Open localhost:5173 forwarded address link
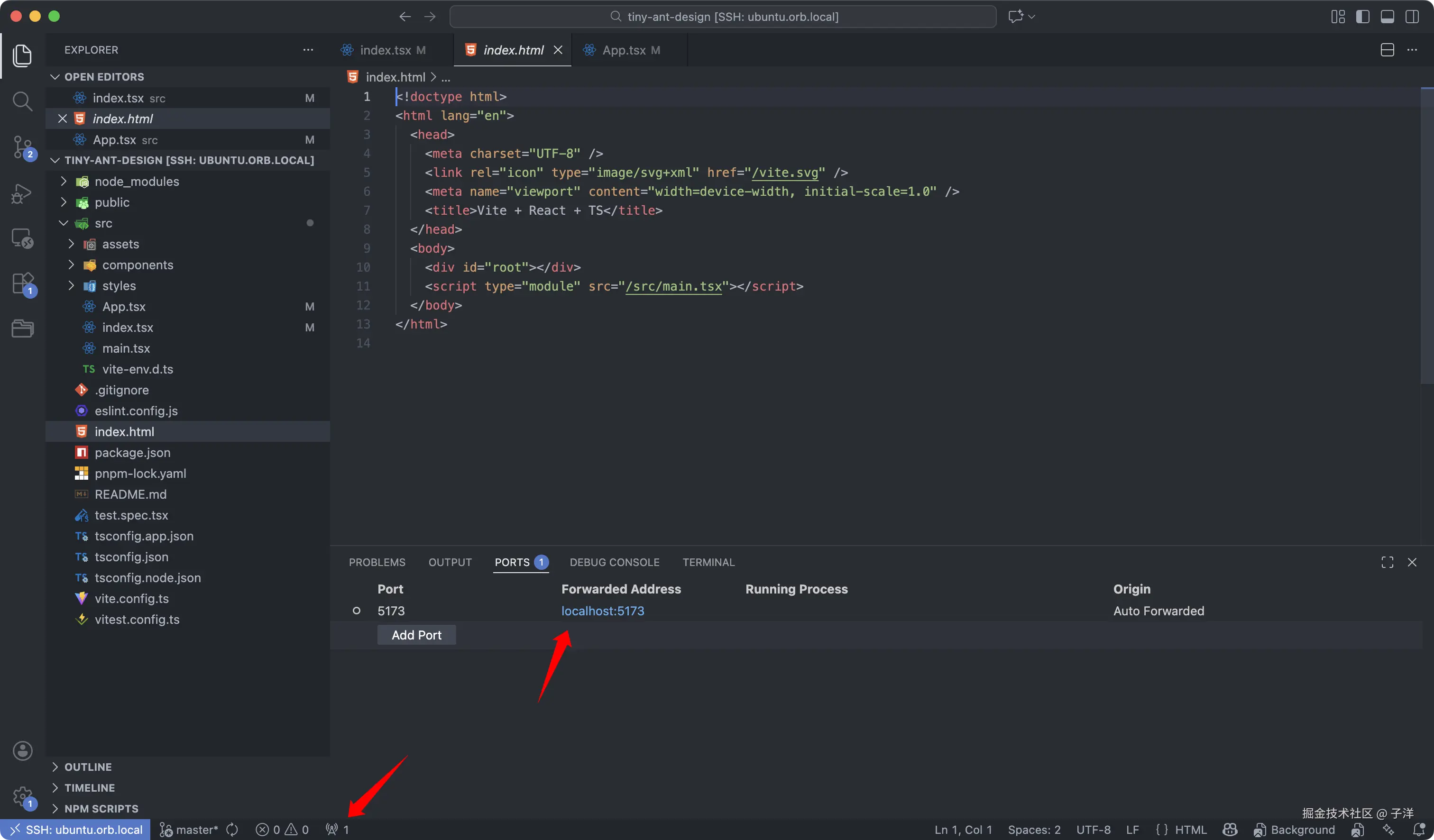 (602, 610)
